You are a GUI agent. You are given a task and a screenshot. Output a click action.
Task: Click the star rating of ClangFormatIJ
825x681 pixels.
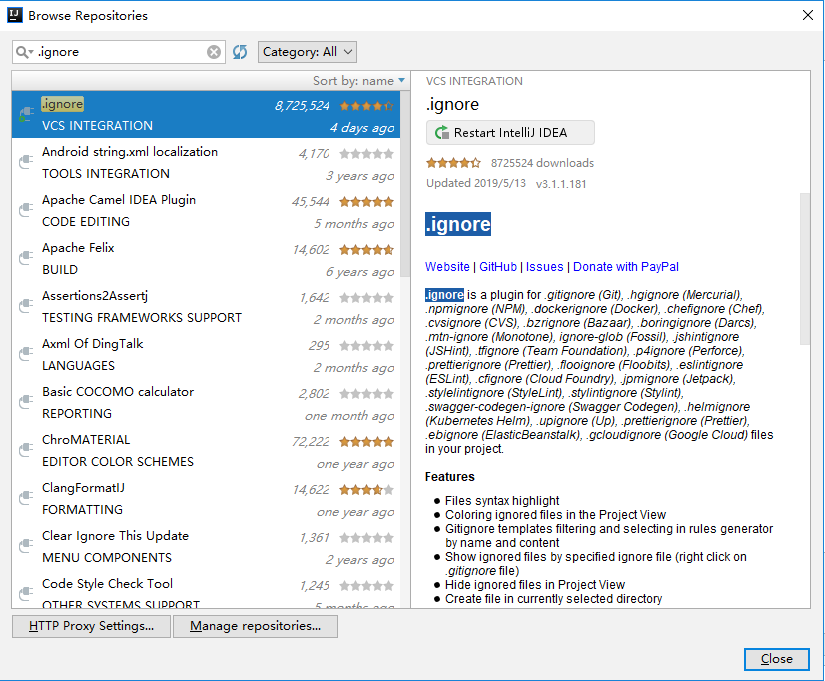(366, 490)
